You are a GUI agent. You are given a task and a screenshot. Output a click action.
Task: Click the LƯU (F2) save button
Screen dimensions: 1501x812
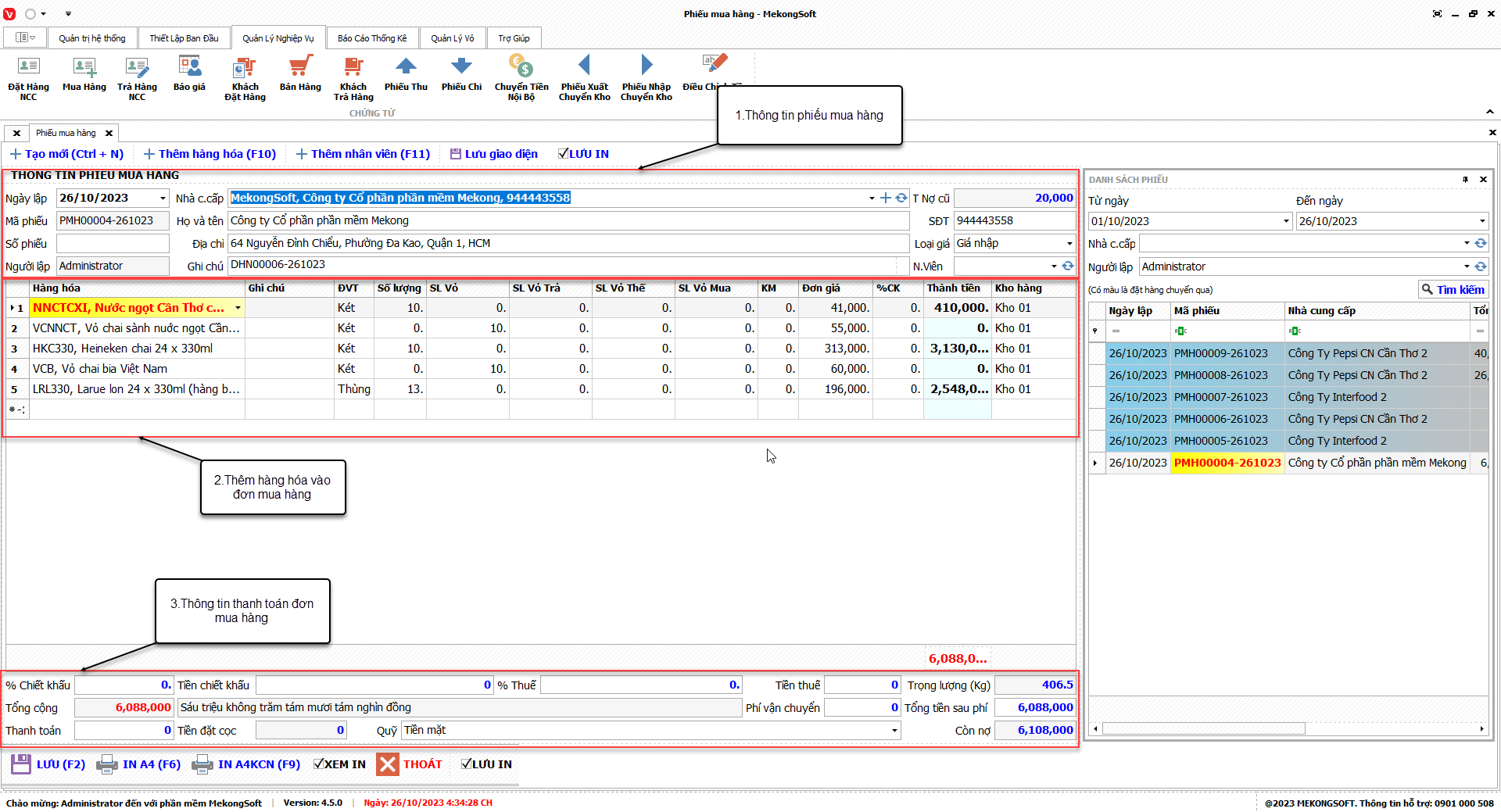48,764
